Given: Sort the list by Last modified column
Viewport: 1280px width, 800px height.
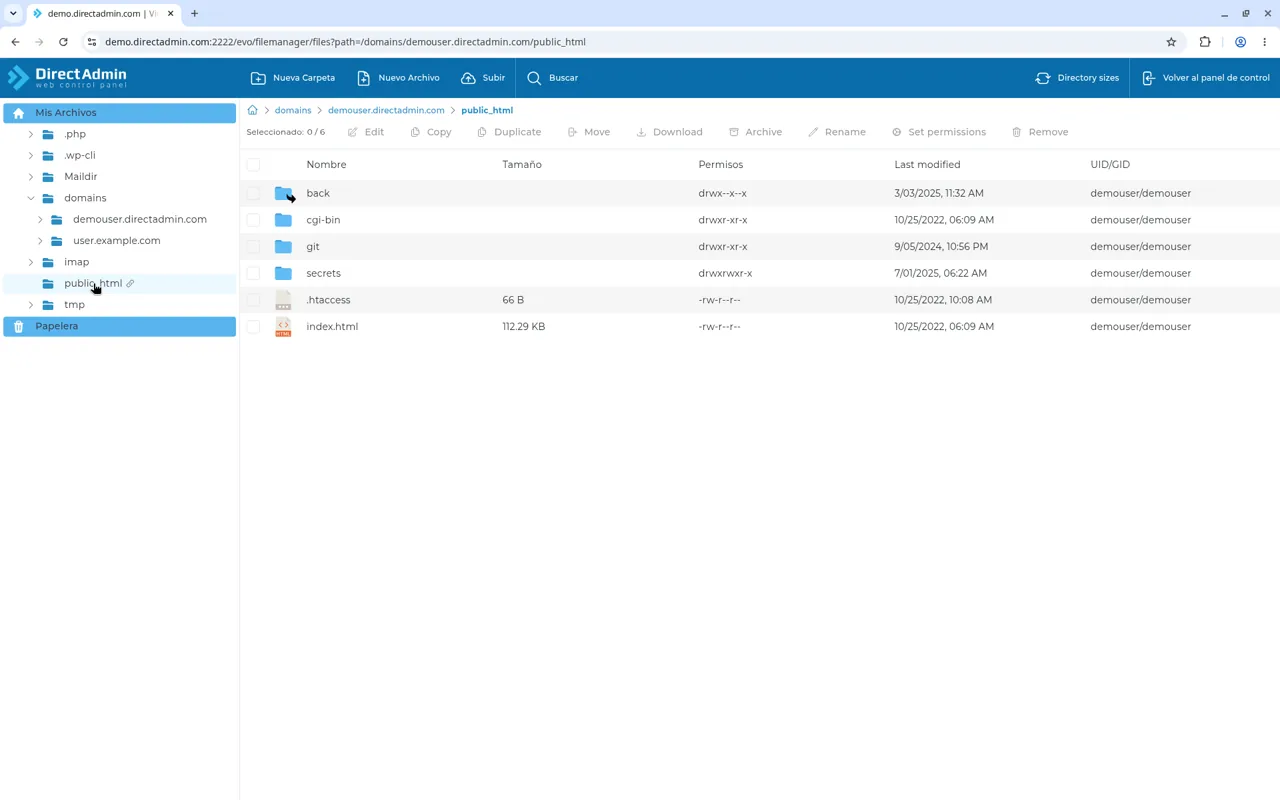Looking at the screenshot, I should (927, 164).
